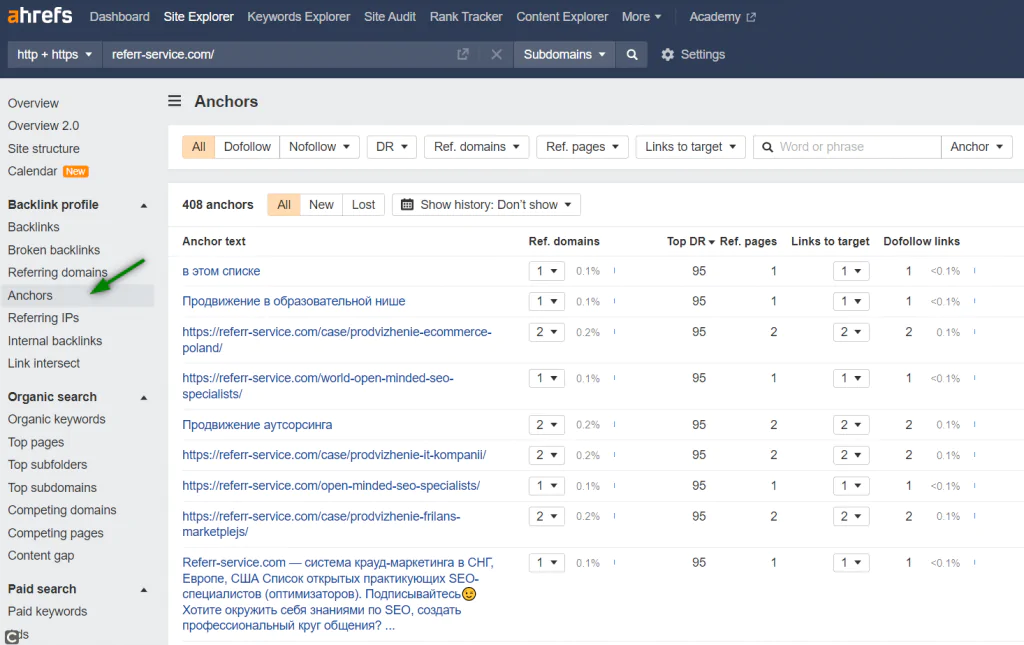
Task: Expand Ref. domains dropdown for prodvizhenie-ecommerce-poland row
Action: 547,332
